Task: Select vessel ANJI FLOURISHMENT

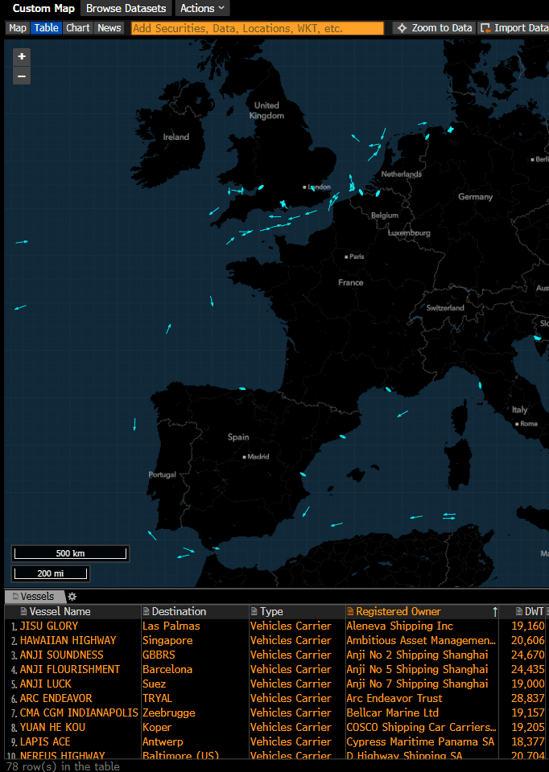Action: click(x=69, y=670)
